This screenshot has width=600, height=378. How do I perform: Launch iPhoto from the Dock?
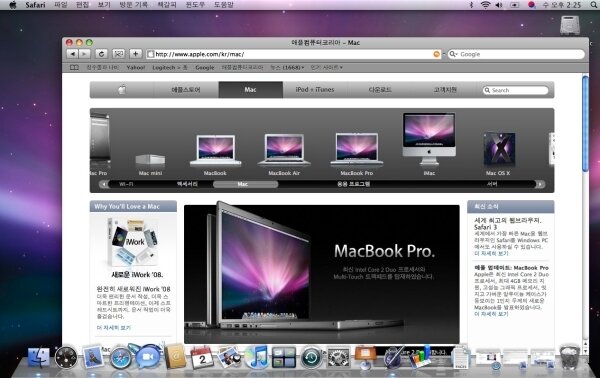click(x=229, y=357)
